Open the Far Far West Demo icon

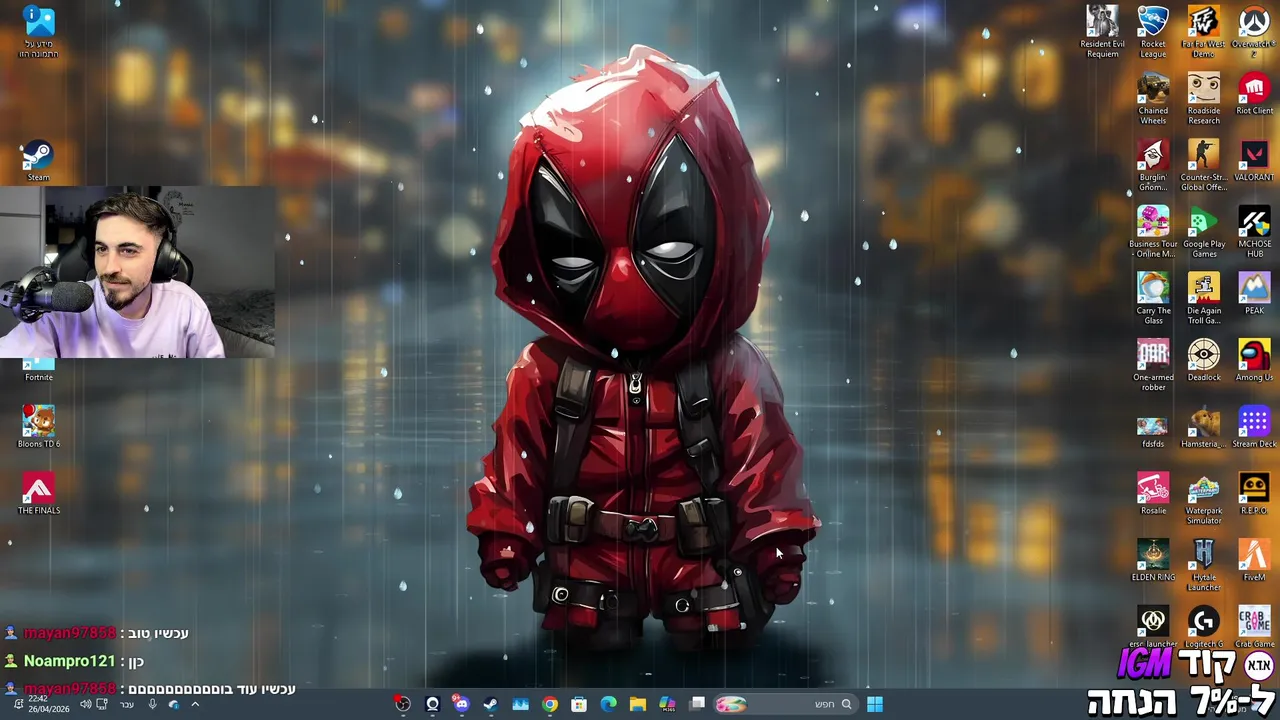[x=1204, y=32]
